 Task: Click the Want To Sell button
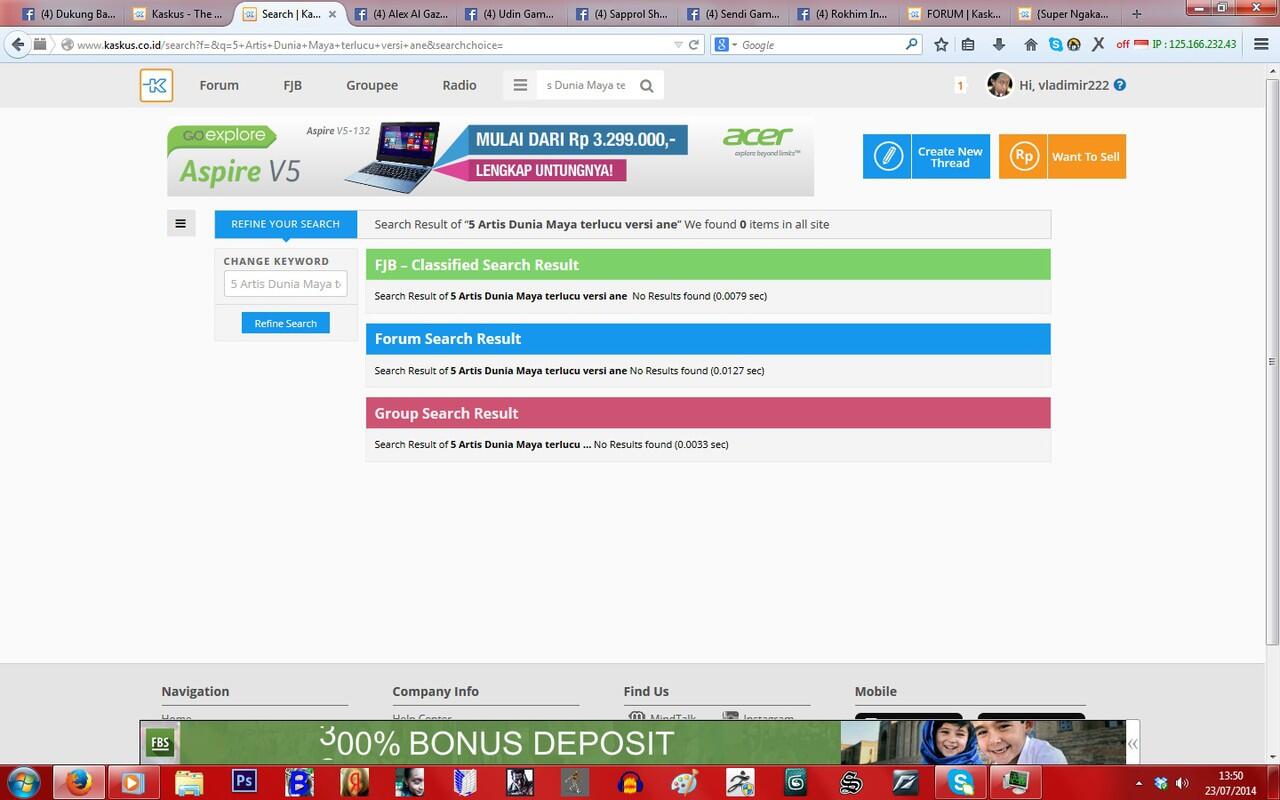[1062, 156]
